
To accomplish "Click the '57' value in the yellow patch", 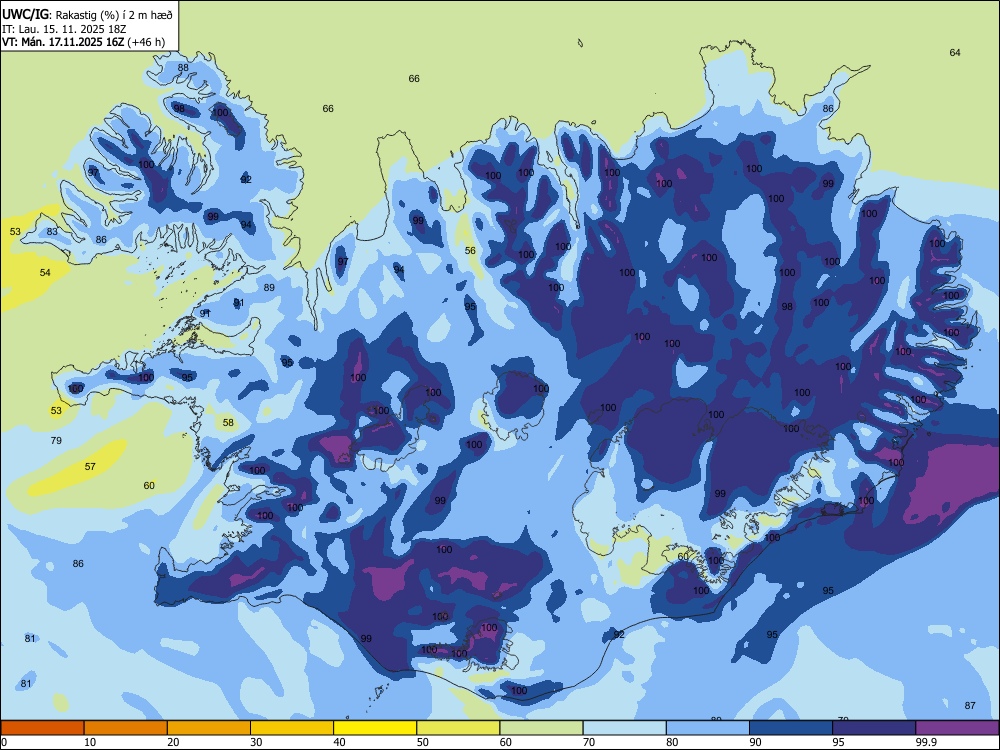I will (90, 467).
